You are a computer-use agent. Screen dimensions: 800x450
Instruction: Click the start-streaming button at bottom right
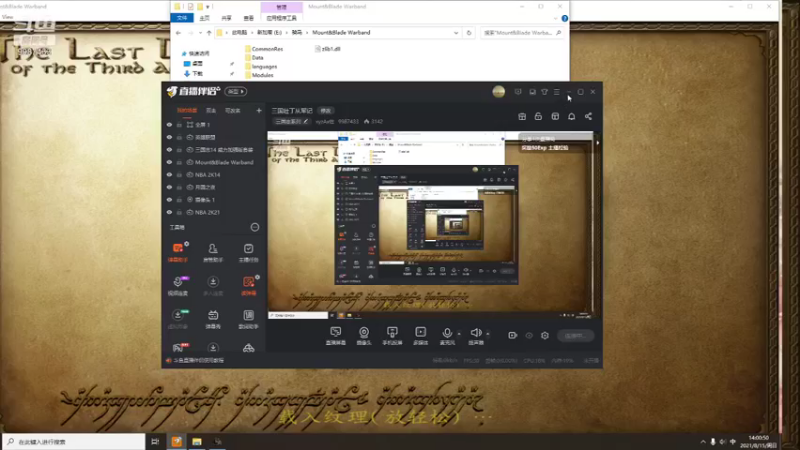(576, 335)
